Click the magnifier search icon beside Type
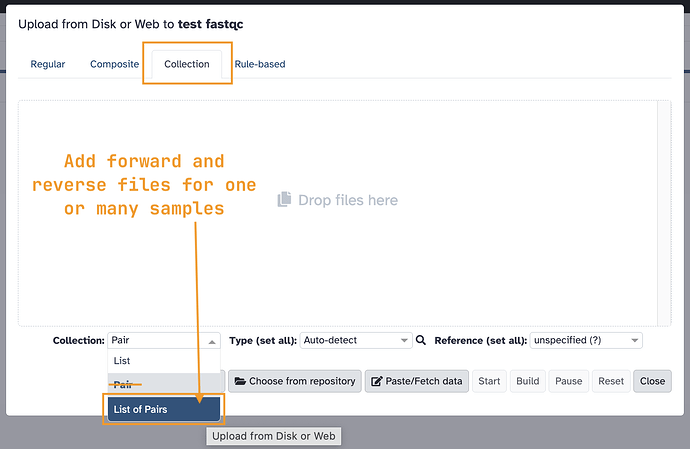 pyautogui.click(x=421, y=340)
